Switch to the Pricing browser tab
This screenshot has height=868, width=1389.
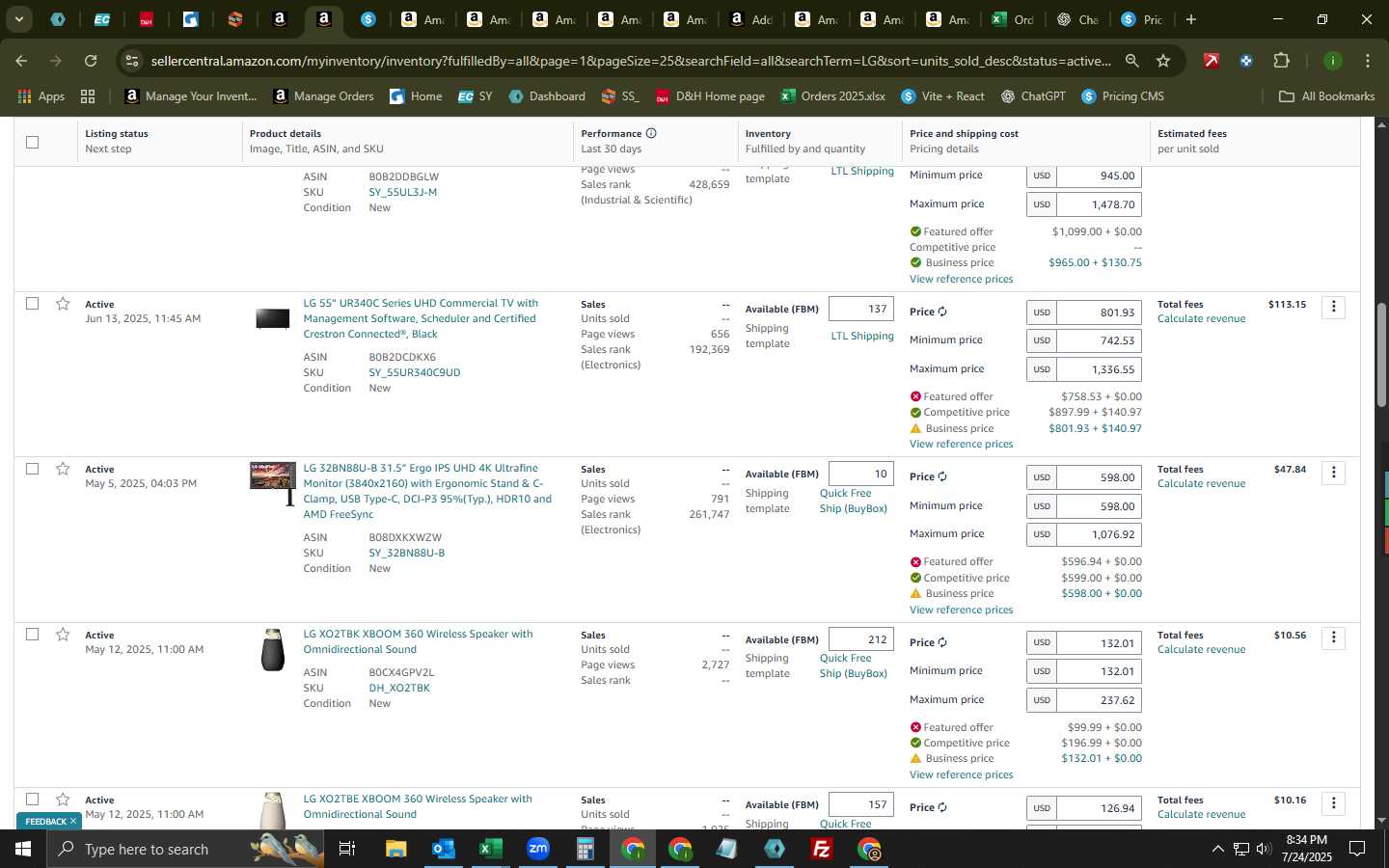pyautogui.click(x=1142, y=19)
